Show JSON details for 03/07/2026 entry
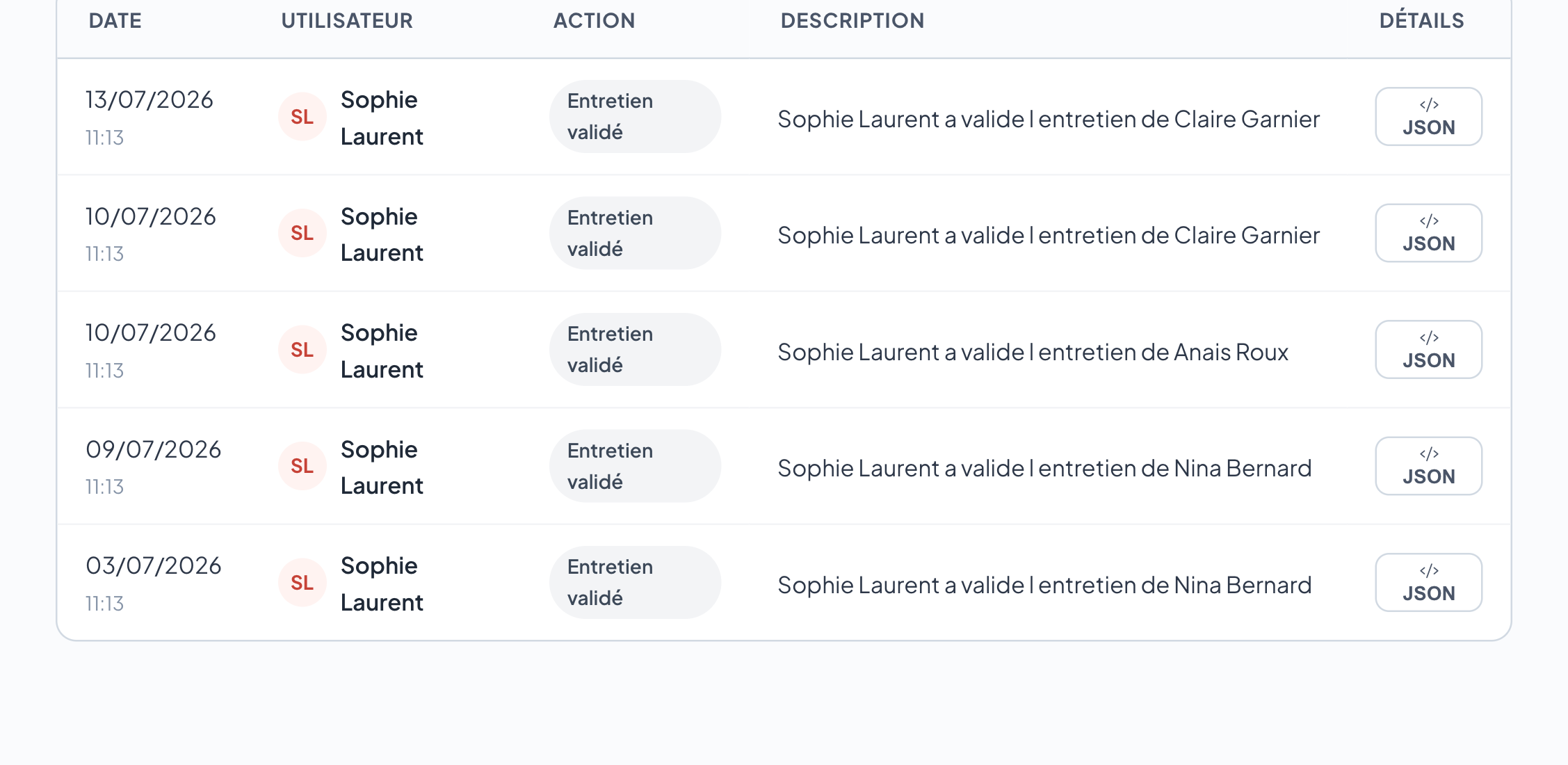Screen dimensions: 1568x765 coord(1428,583)
